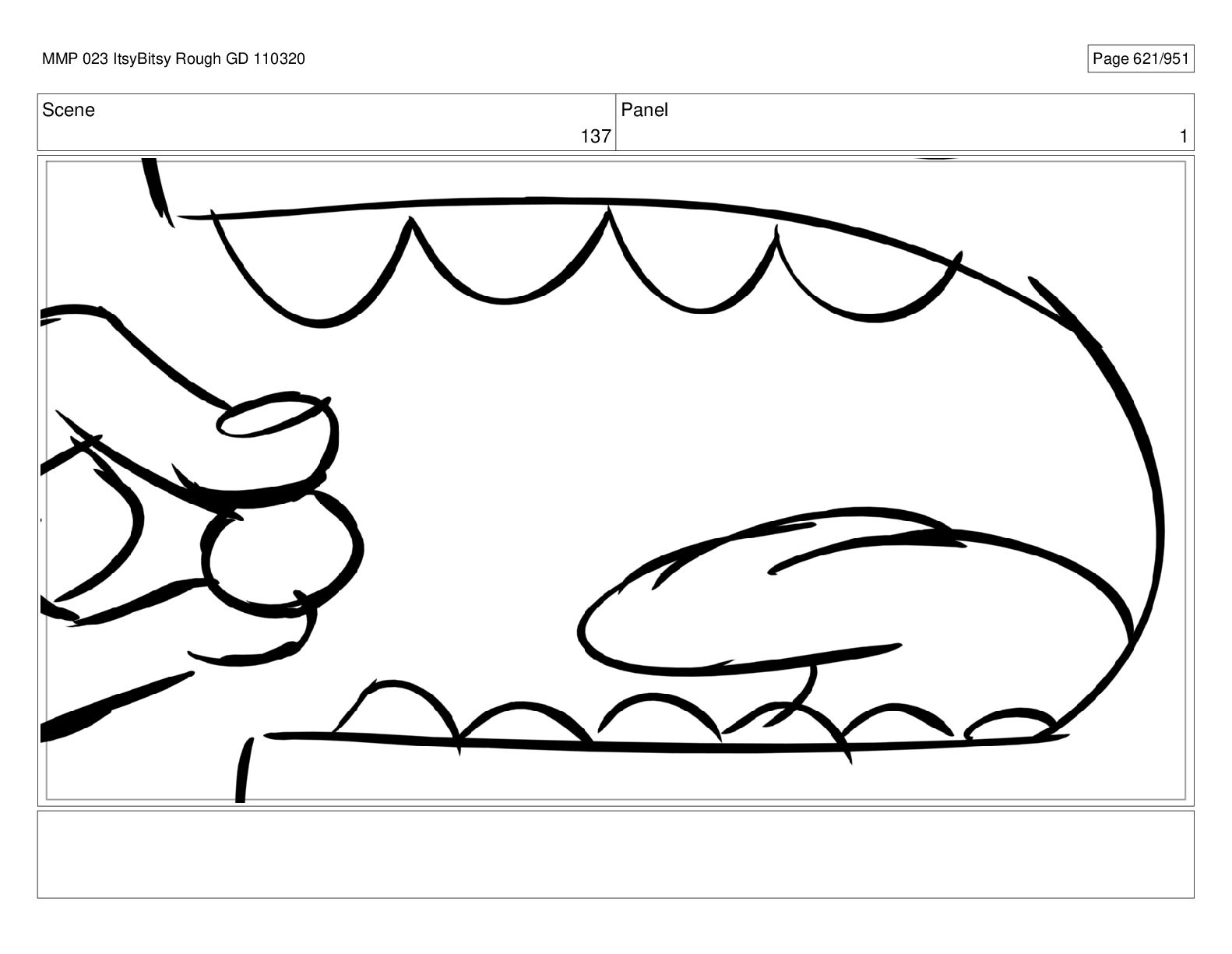Click the 'Page 621/951' page indicator box
The width and height of the screenshot is (1232, 954).
point(1140,59)
